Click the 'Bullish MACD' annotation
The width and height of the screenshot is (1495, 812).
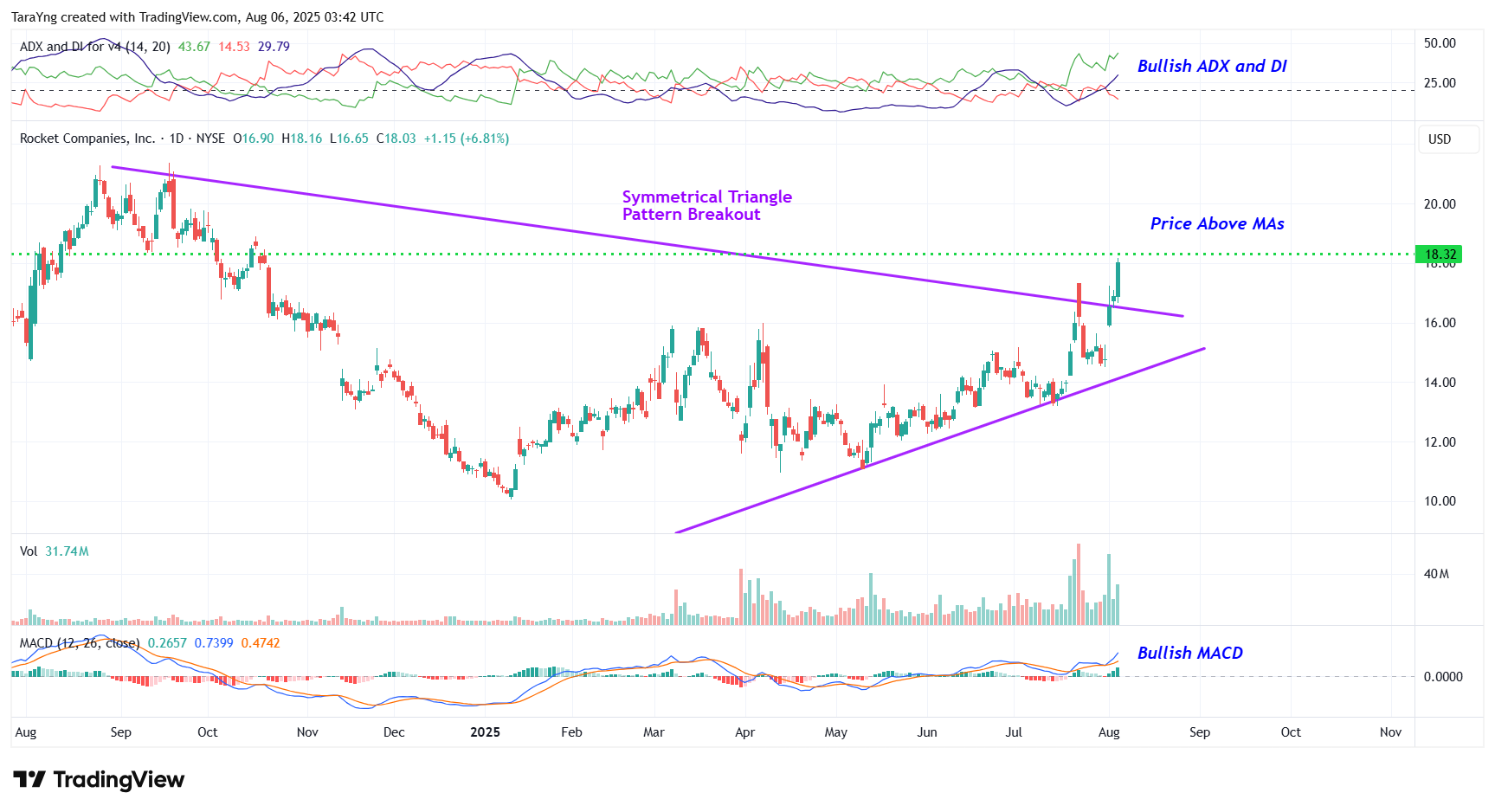1190,653
